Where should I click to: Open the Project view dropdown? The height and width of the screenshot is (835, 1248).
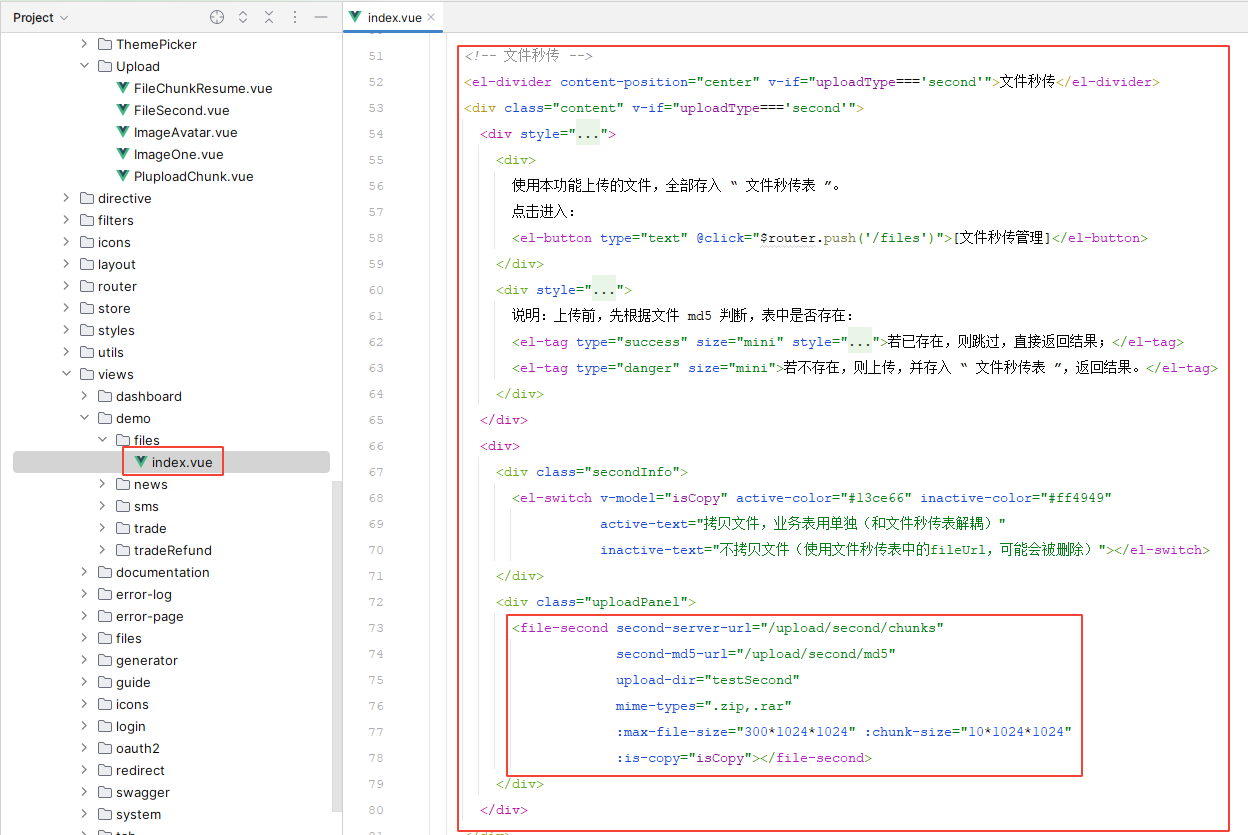click(x=41, y=17)
